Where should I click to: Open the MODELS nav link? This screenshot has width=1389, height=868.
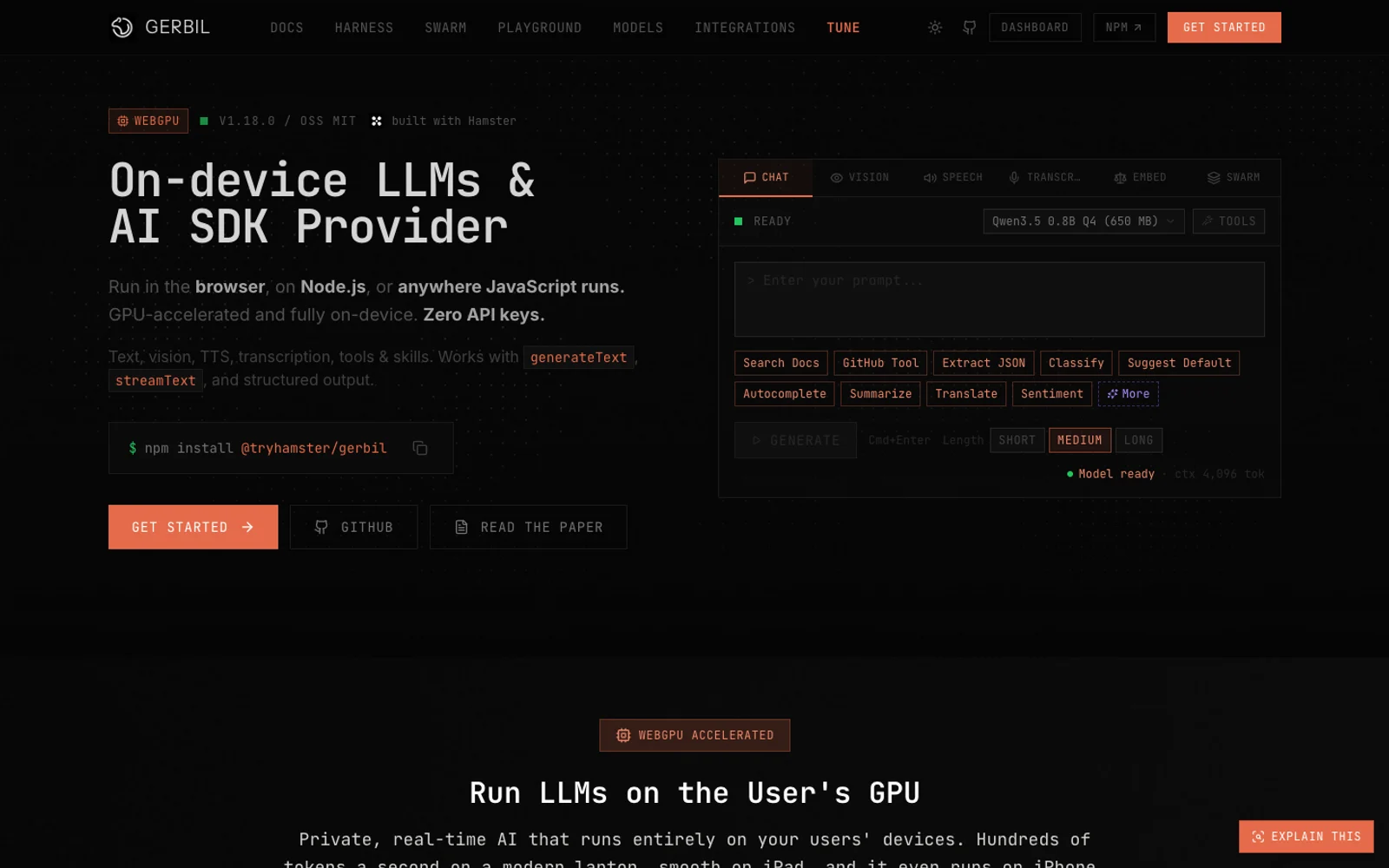coord(638,28)
